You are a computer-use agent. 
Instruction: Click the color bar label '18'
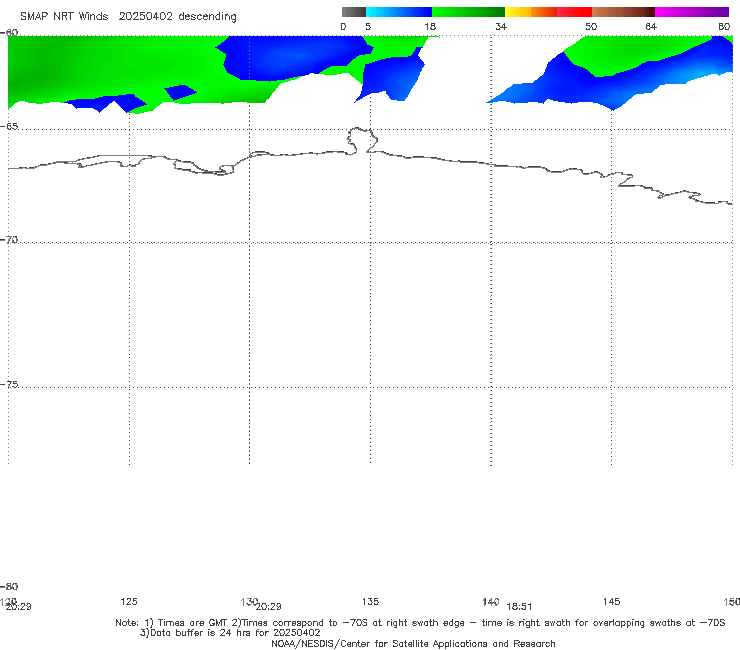click(430, 26)
